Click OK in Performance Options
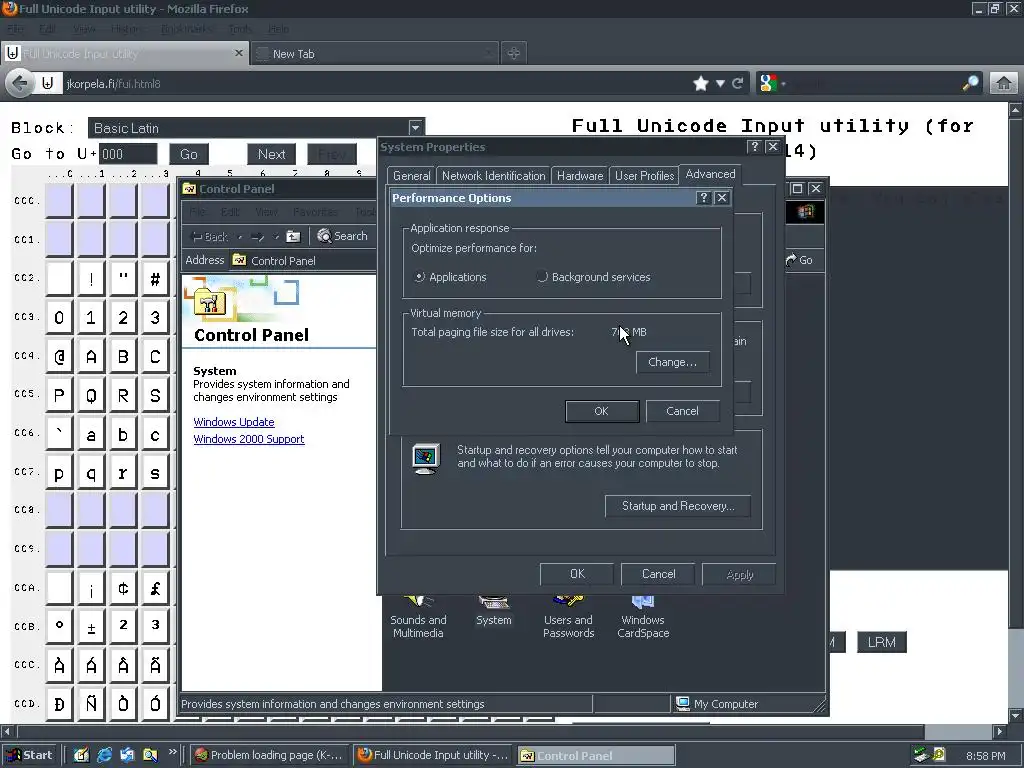This screenshot has width=1024, height=768. (x=601, y=411)
